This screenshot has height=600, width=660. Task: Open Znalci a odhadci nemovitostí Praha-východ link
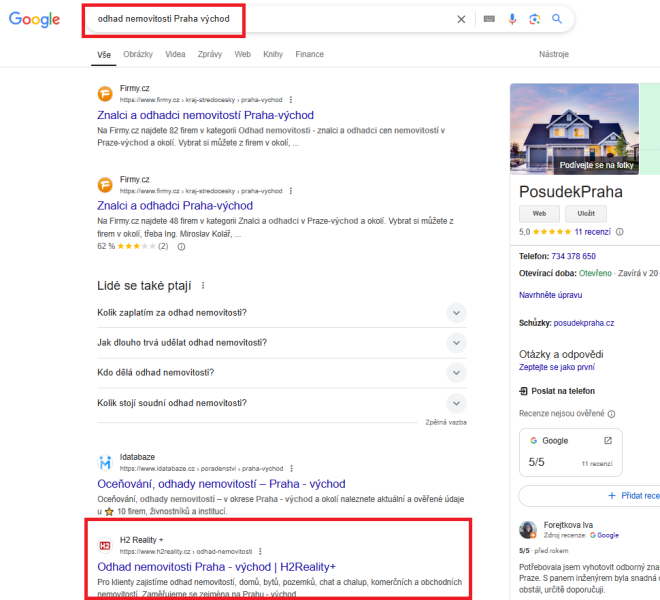205,115
